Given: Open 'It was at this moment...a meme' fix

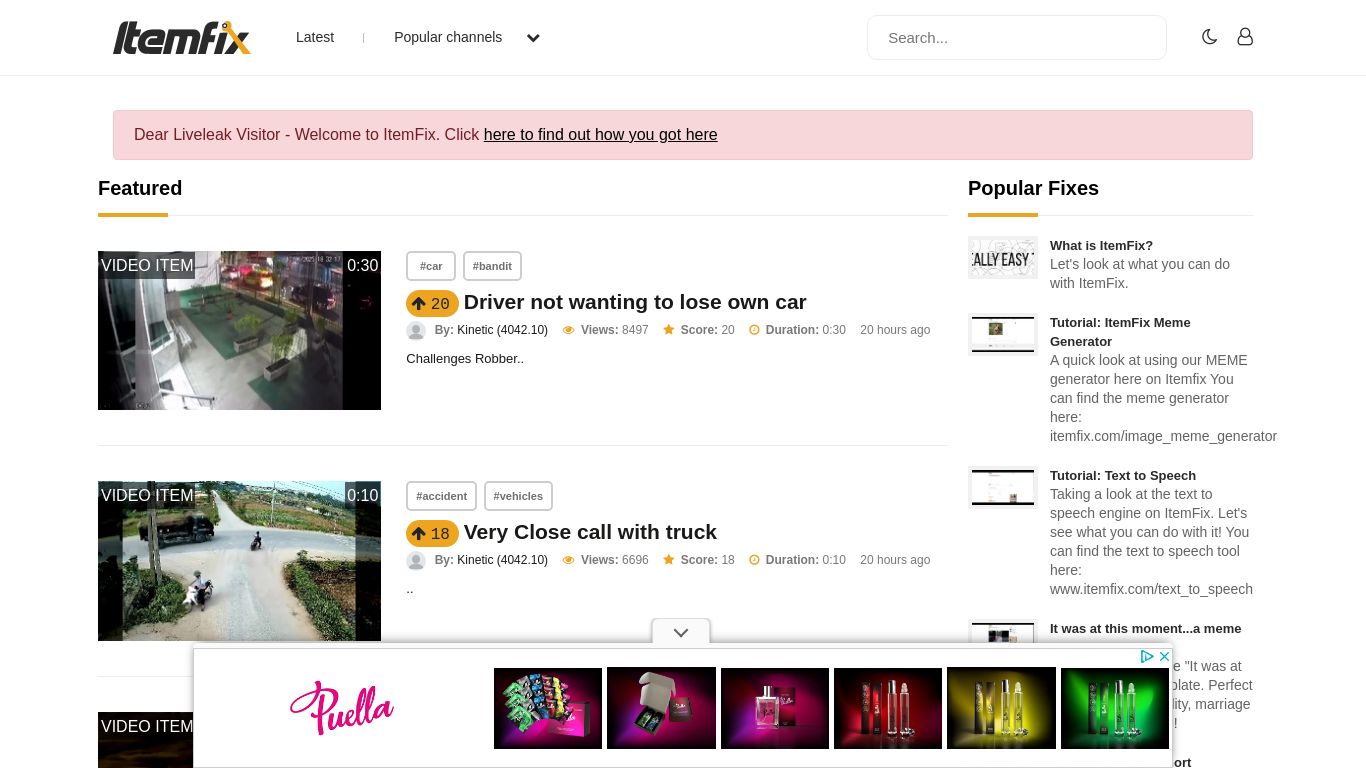Looking at the screenshot, I should pos(1145,628).
